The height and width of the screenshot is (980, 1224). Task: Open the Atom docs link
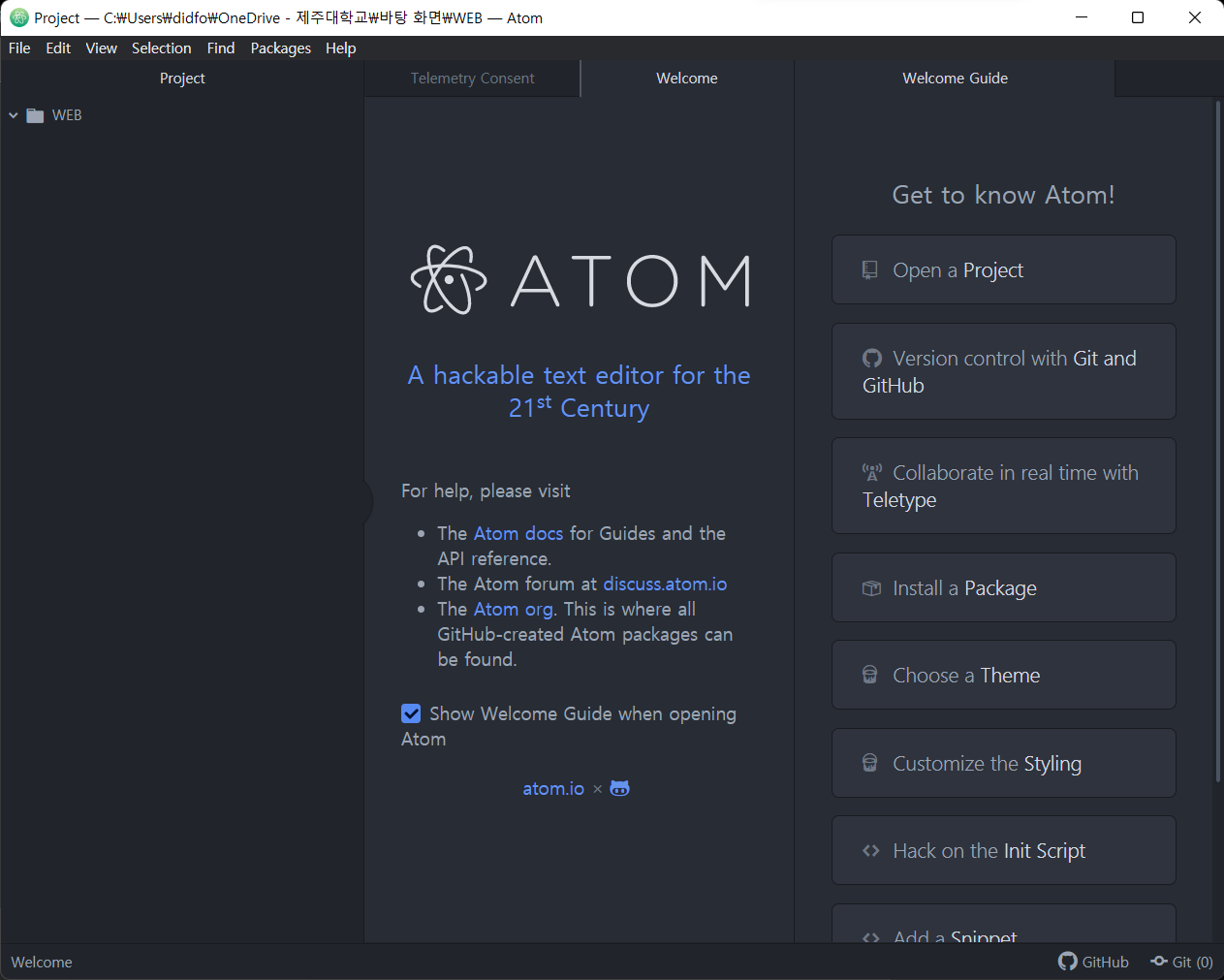[518, 533]
